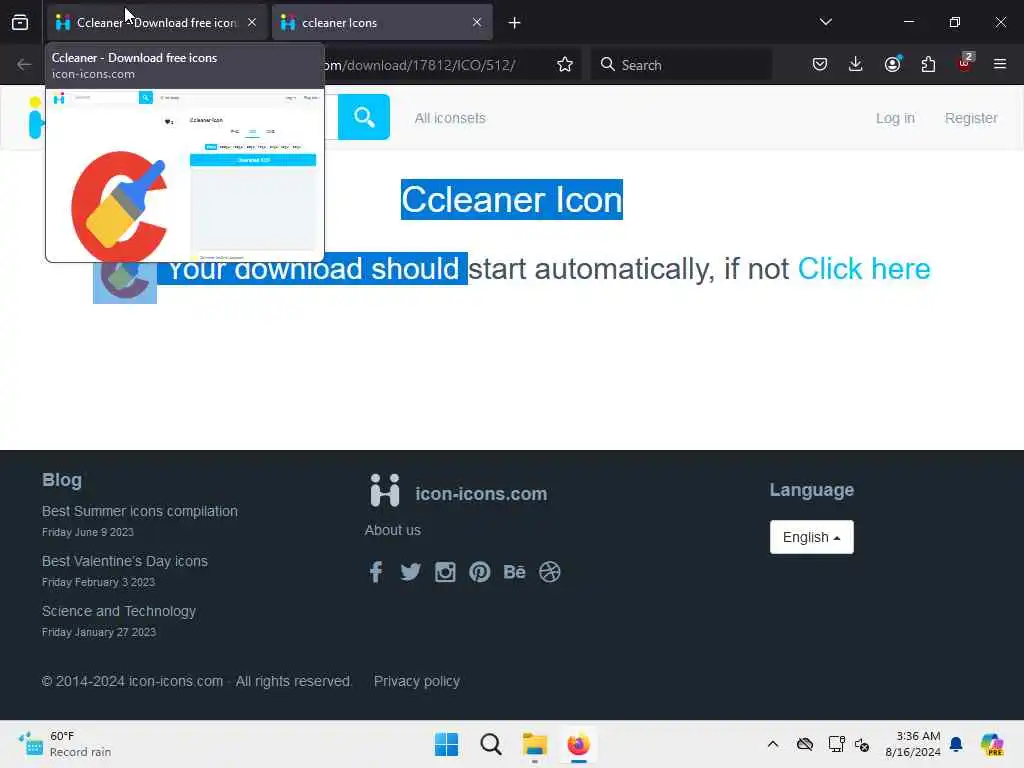Open the Firefox hamburger application menu

[1000, 64]
